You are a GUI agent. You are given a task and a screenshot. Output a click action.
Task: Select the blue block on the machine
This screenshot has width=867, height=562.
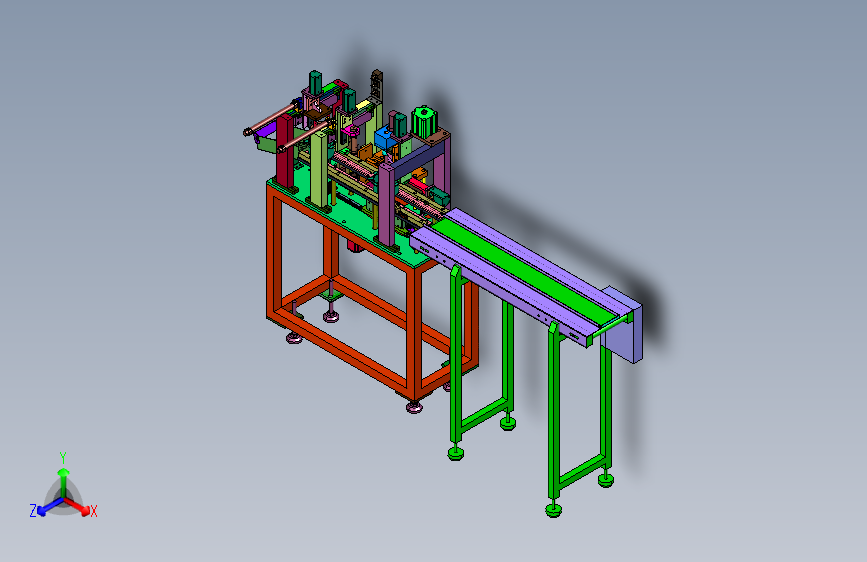pyautogui.click(x=386, y=139)
